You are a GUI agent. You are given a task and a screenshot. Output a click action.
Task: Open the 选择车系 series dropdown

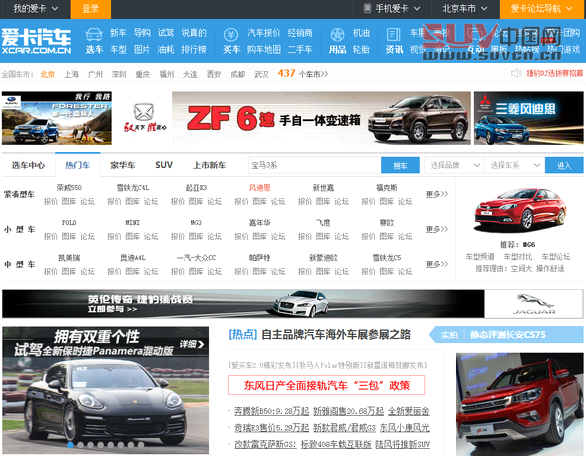click(x=515, y=165)
